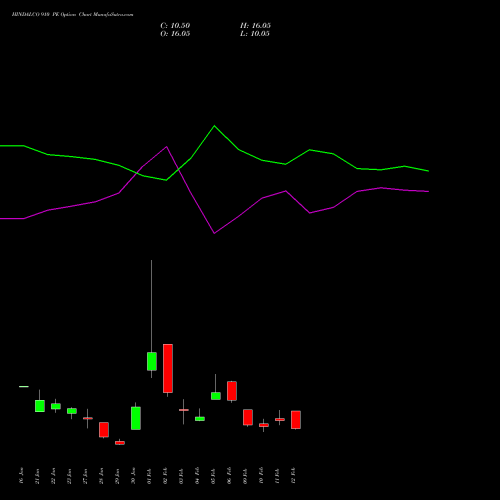Select the small green candlestick for 04 Feb
This screenshot has height=500, width=500.
coord(200,419)
